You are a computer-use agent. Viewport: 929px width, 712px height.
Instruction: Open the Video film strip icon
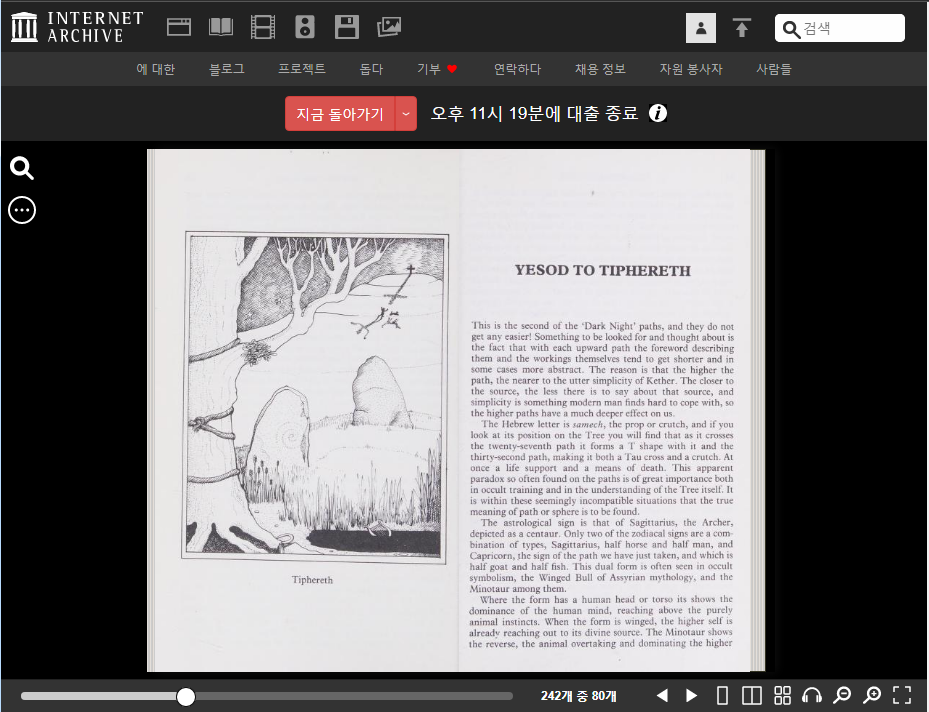(x=263, y=27)
